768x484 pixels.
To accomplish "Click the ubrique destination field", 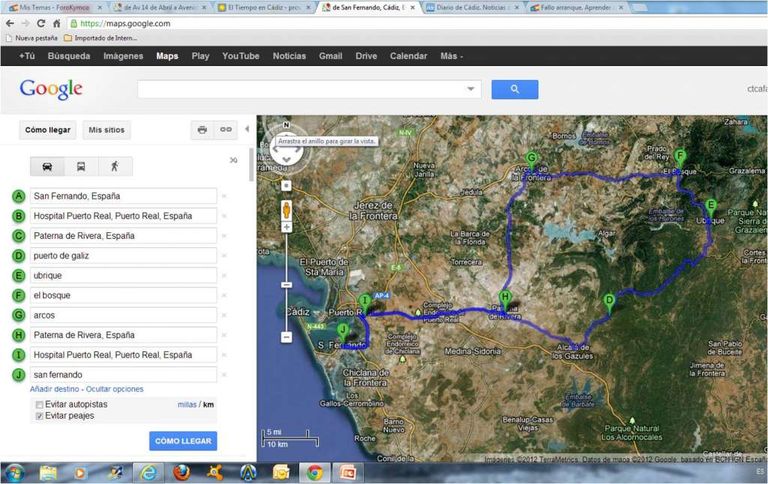I will pyautogui.click(x=123, y=275).
